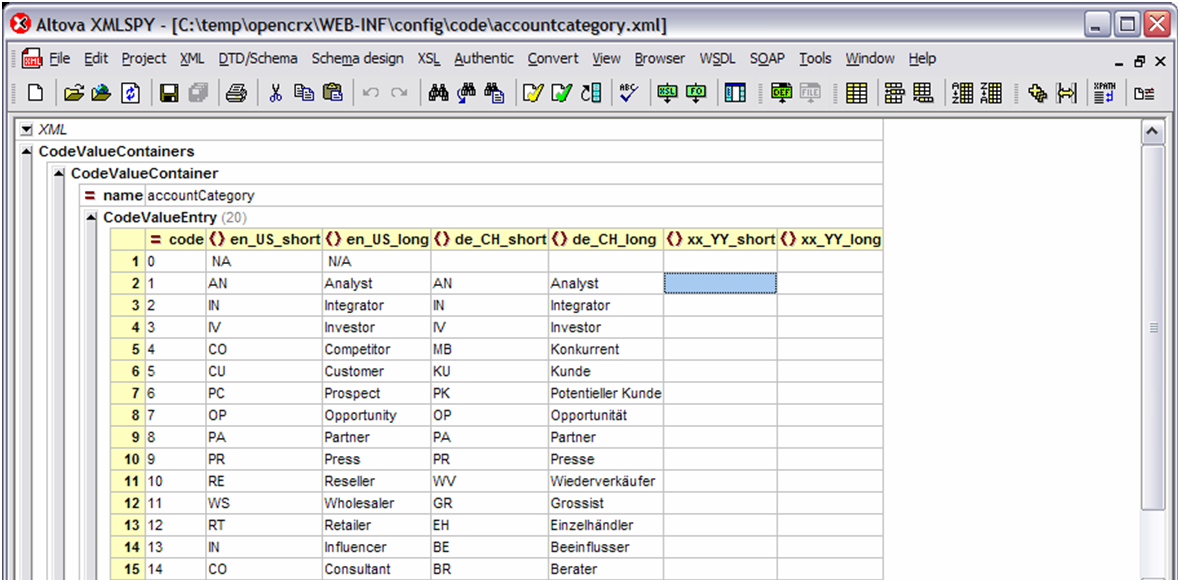Cut selection with the scissors icon
This screenshot has height=583, width=1181.
(x=276, y=93)
